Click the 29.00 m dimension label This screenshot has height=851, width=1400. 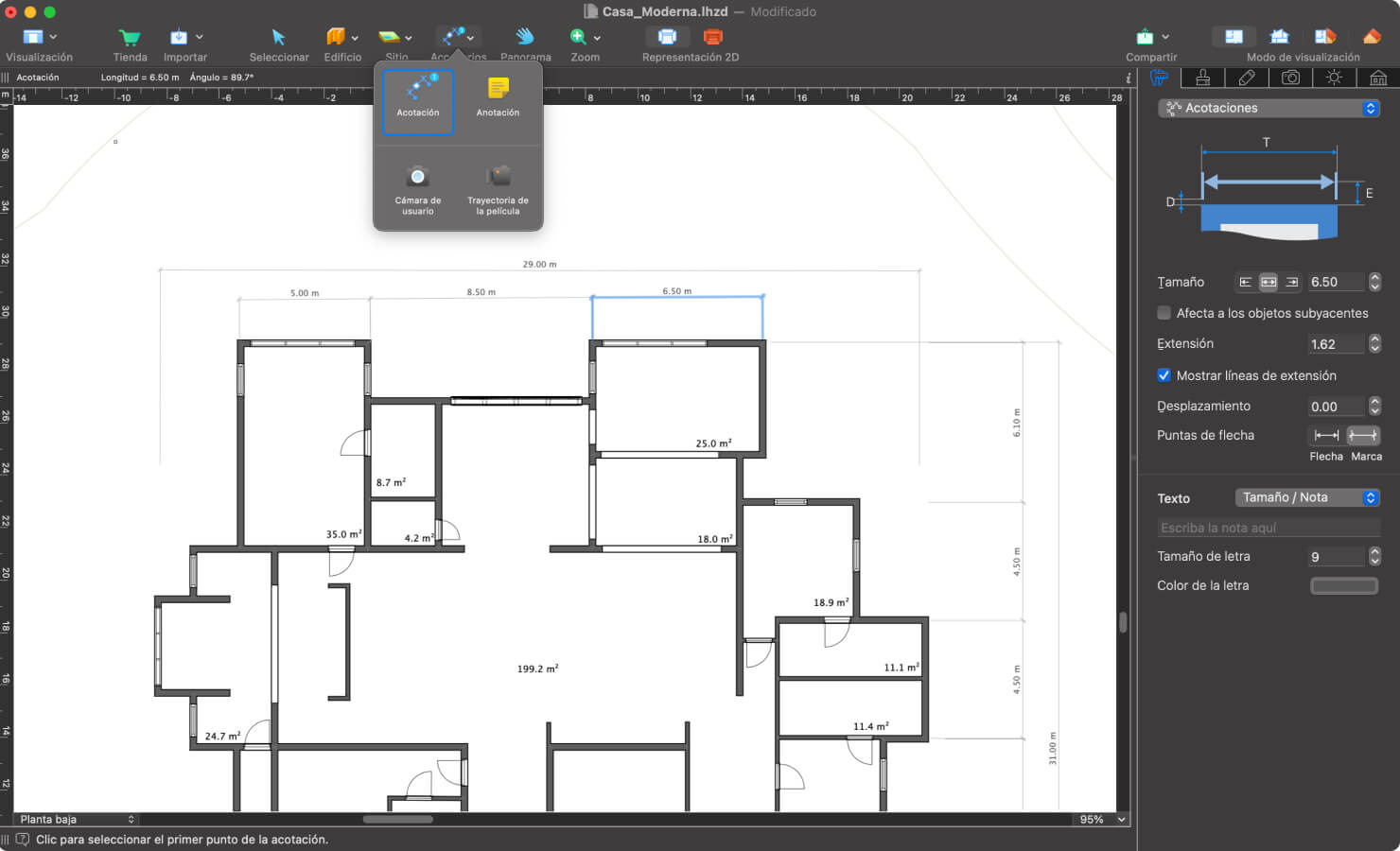[x=539, y=264]
